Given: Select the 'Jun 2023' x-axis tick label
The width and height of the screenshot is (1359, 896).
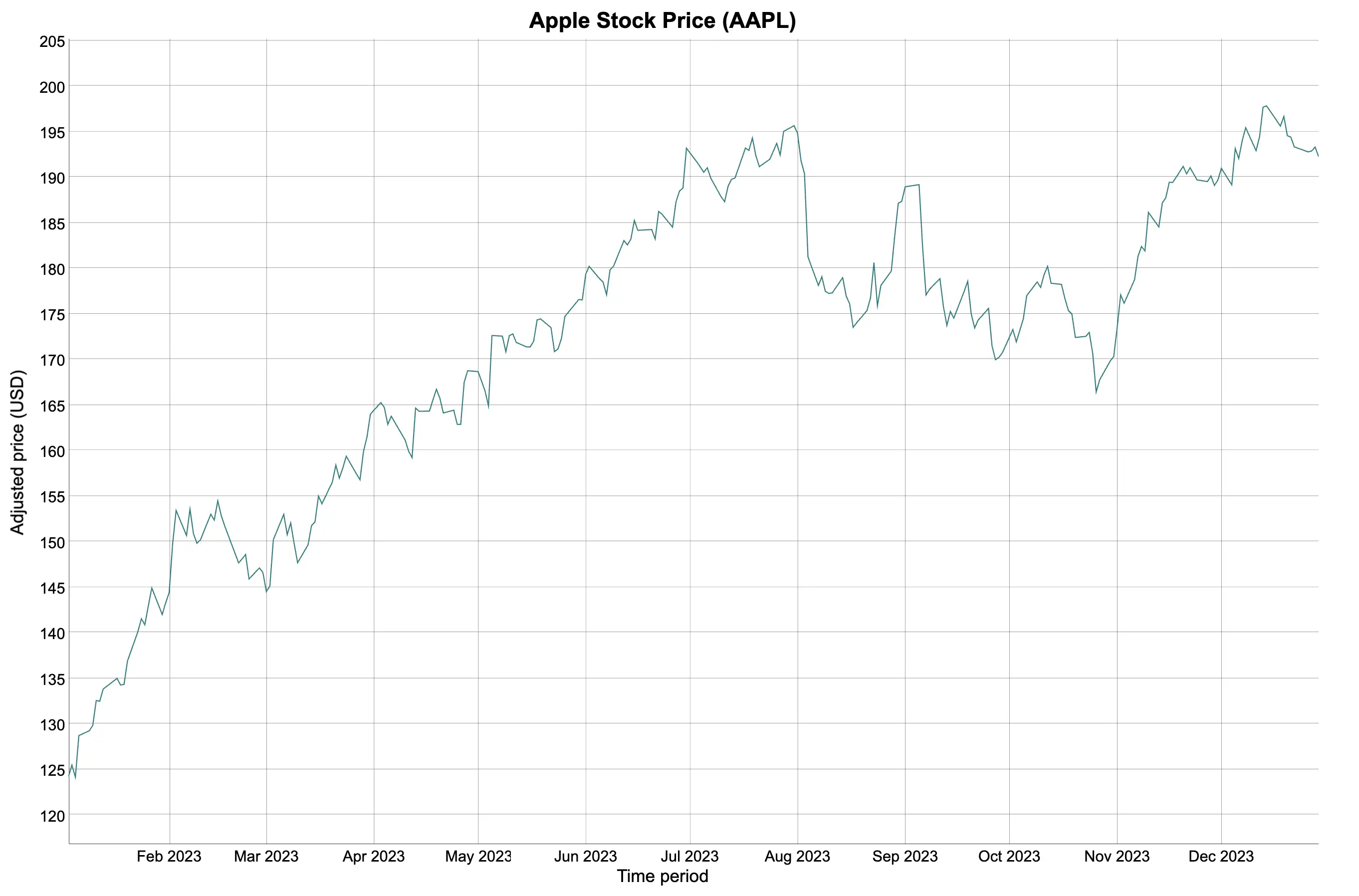Looking at the screenshot, I should coord(586,856).
